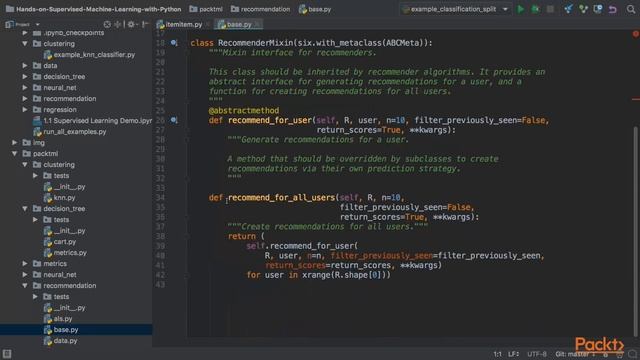Open data.py in recommendation folder
Screen dimensions: 640x360
pyautogui.click(x=60, y=341)
